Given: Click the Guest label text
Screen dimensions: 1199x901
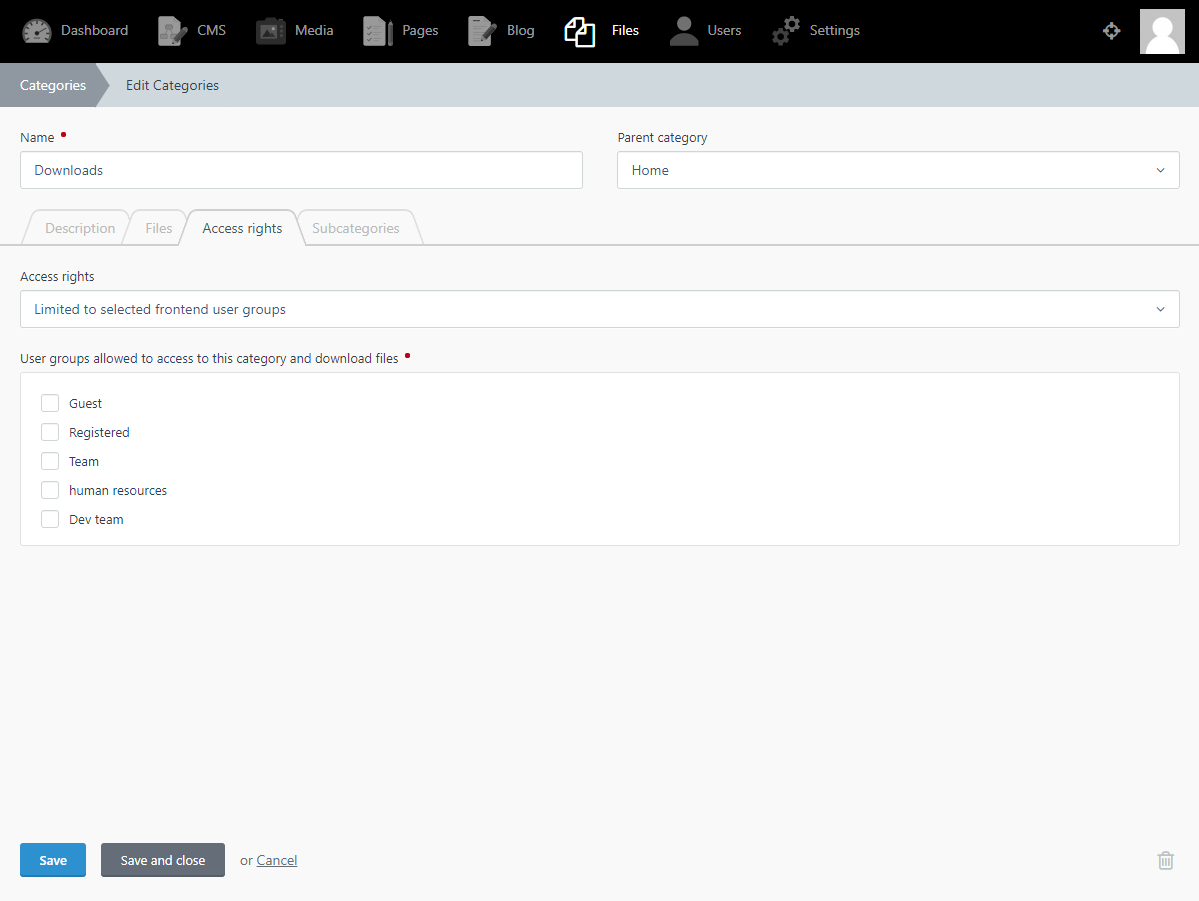Looking at the screenshot, I should click(86, 403).
